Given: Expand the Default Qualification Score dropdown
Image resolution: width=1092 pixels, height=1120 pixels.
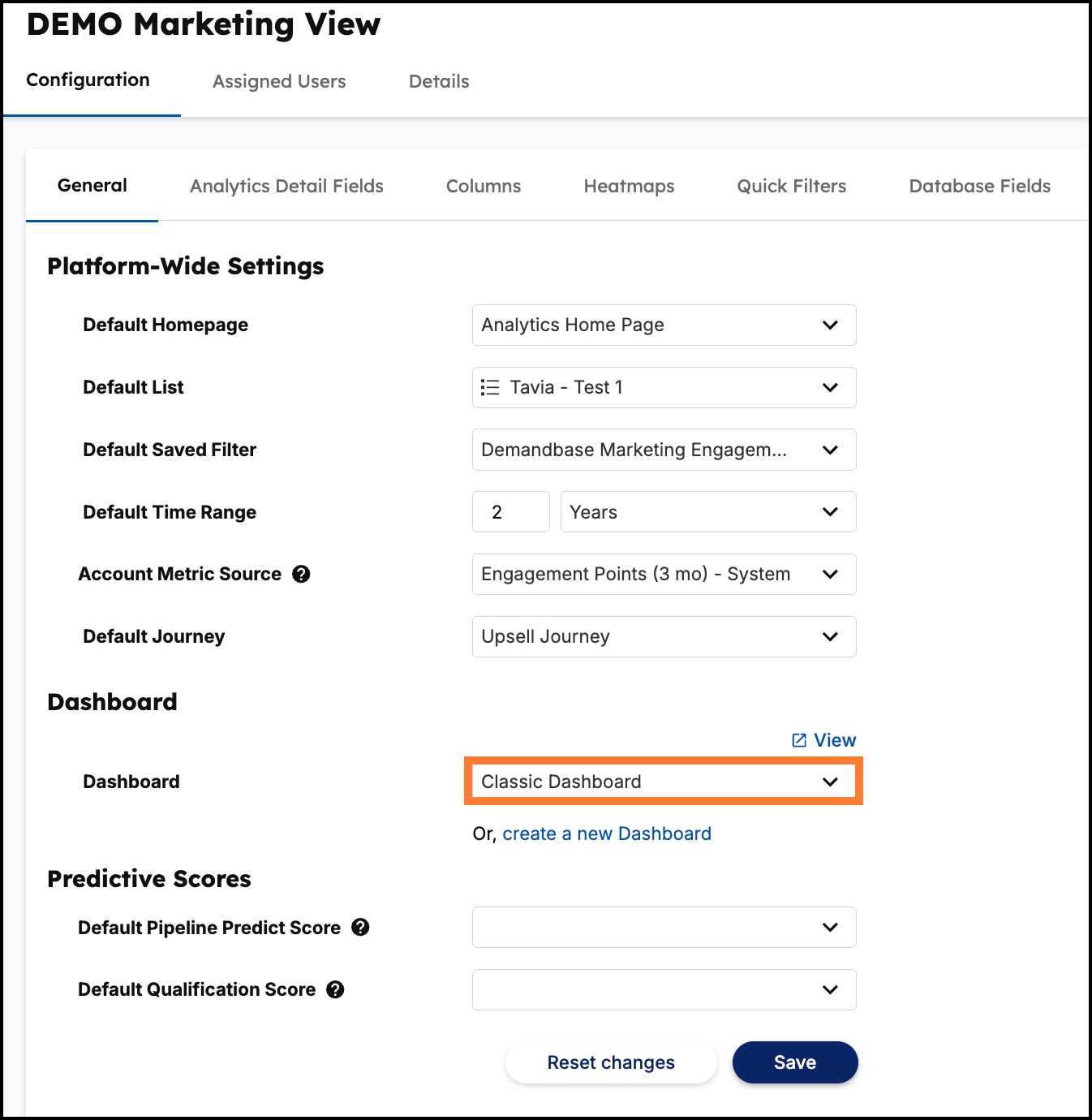Looking at the screenshot, I should coord(664,989).
